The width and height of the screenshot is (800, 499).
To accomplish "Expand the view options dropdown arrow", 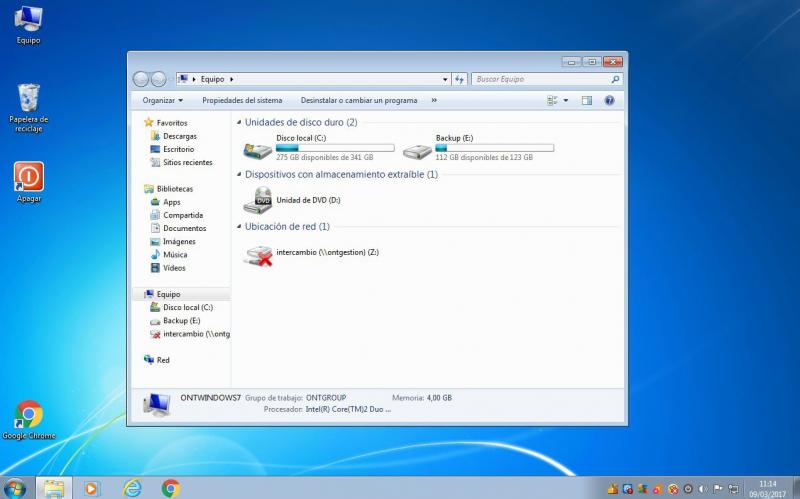I will 566,100.
